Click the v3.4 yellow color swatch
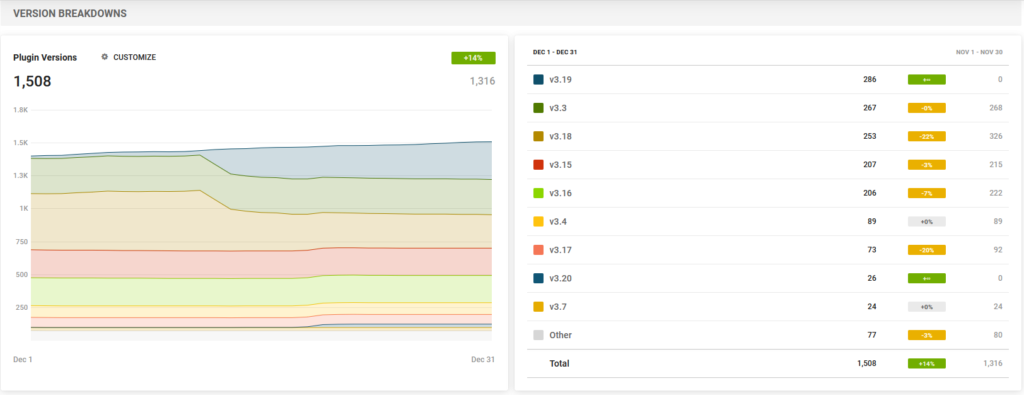This screenshot has height=395, width=1024. coord(538,221)
